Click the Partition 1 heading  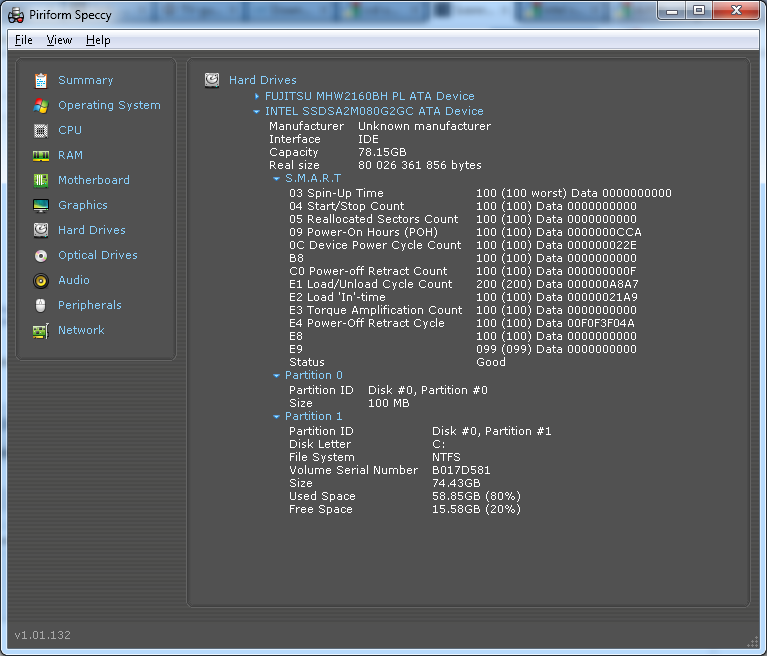pos(314,416)
